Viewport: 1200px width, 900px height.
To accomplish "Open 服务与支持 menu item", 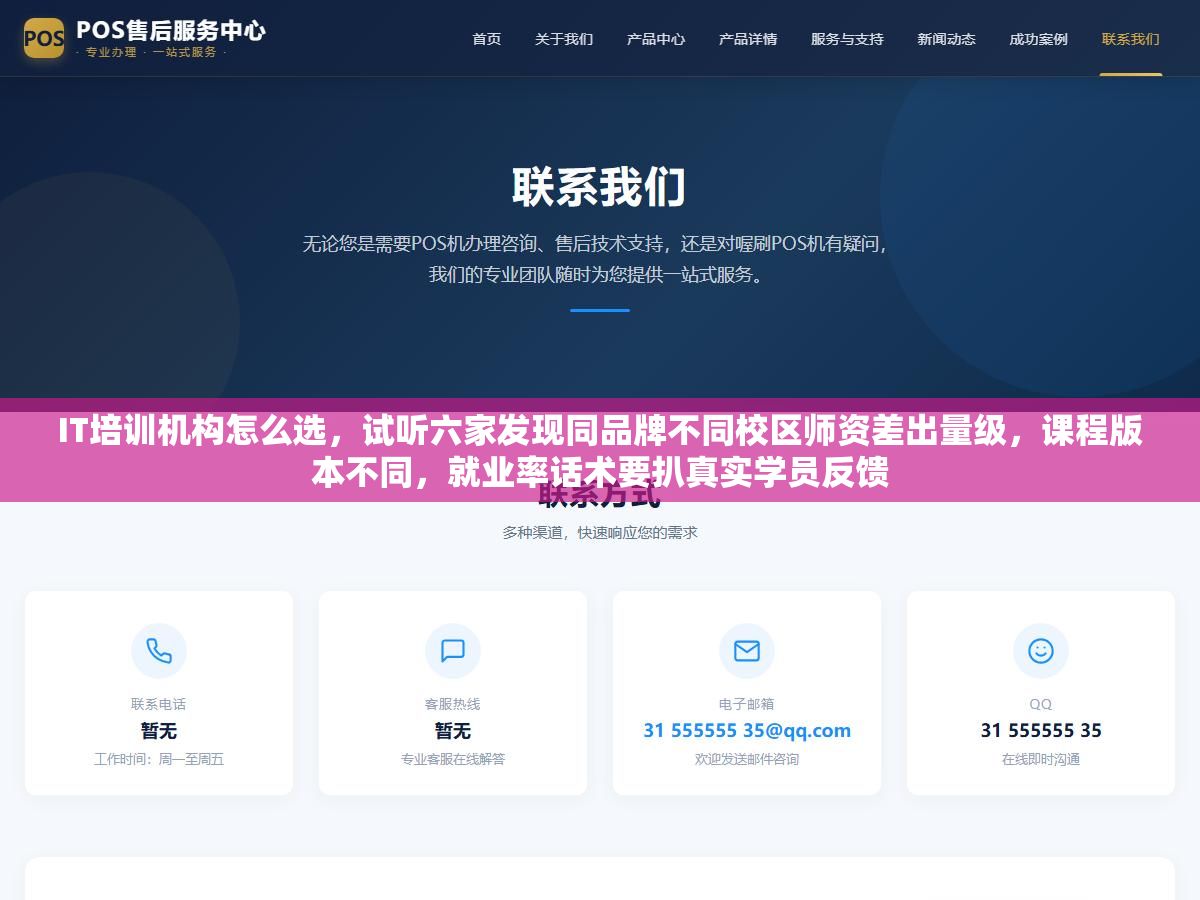I will coord(847,39).
